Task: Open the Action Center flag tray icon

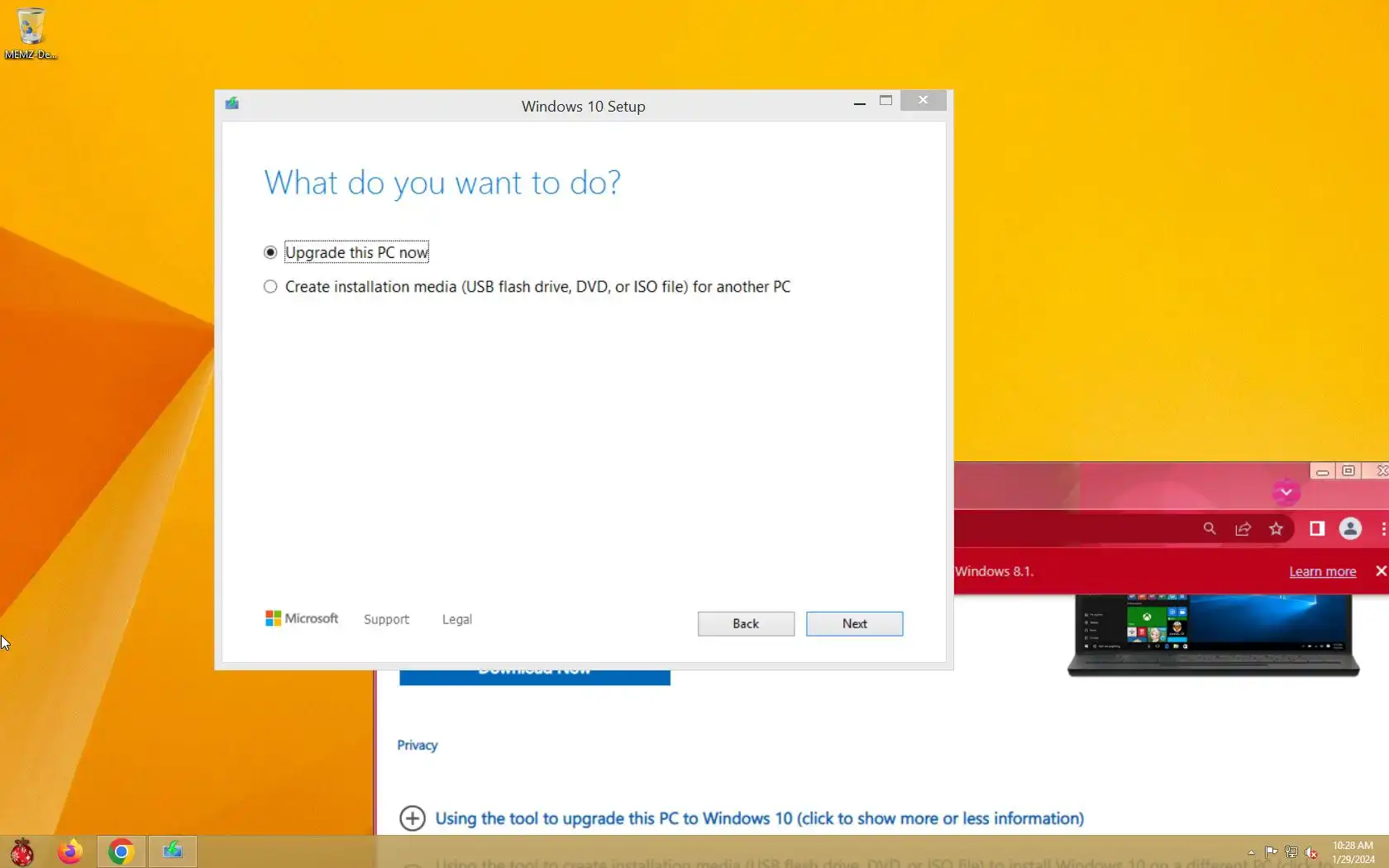Action: [1271, 852]
